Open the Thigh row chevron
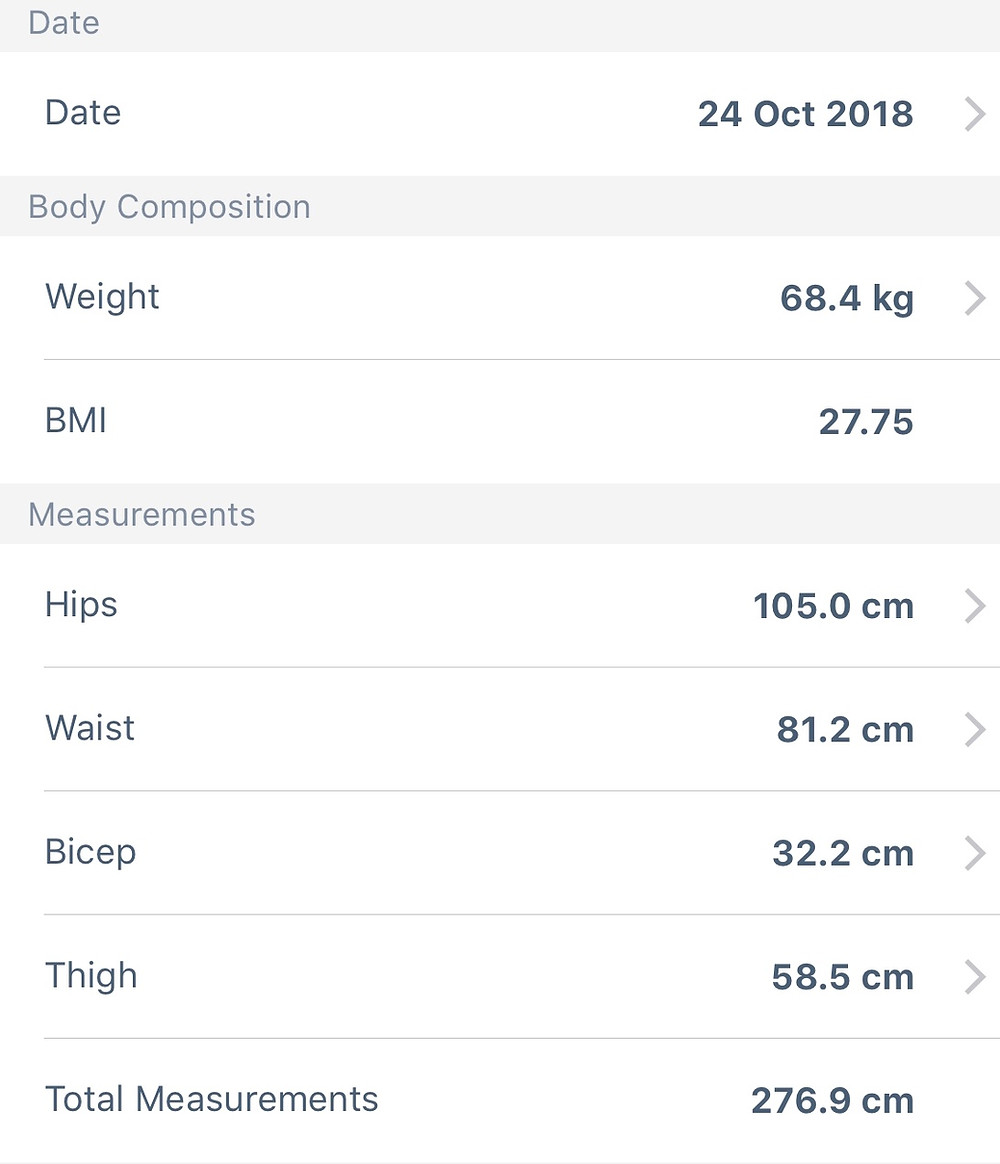This screenshot has height=1164, width=1000. pyautogui.click(x=975, y=977)
